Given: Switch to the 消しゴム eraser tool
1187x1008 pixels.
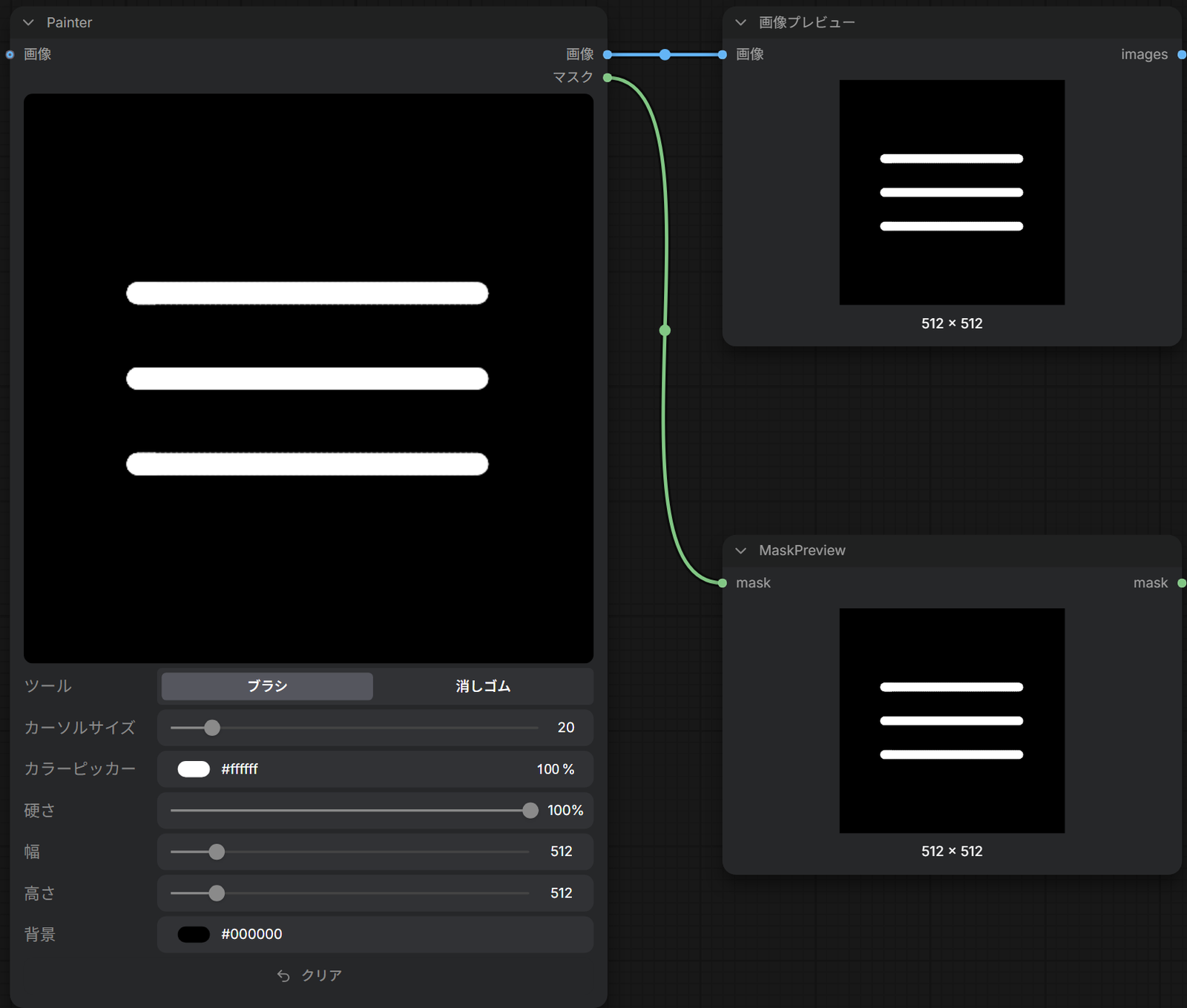Looking at the screenshot, I should coord(483,686).
